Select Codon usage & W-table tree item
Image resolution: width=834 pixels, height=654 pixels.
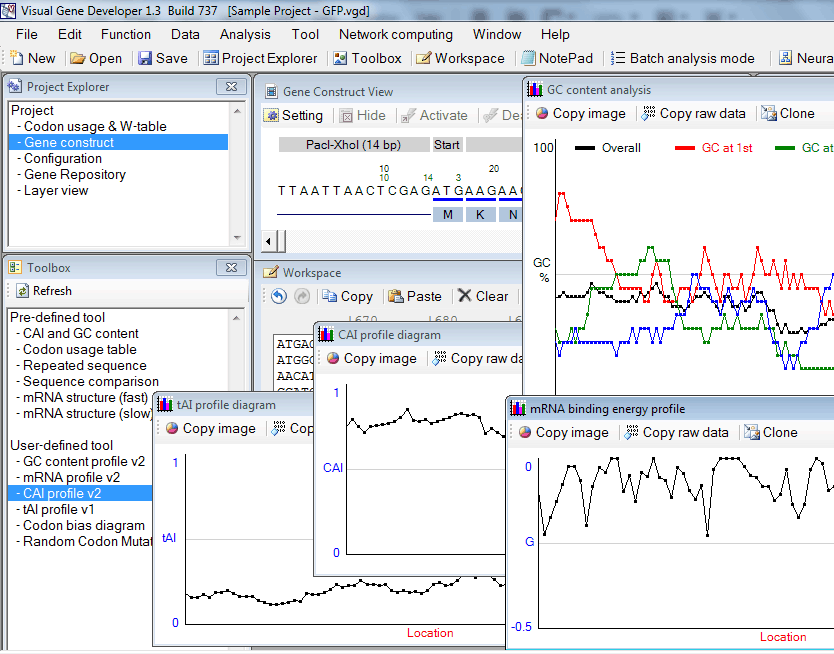pos(95,126)
